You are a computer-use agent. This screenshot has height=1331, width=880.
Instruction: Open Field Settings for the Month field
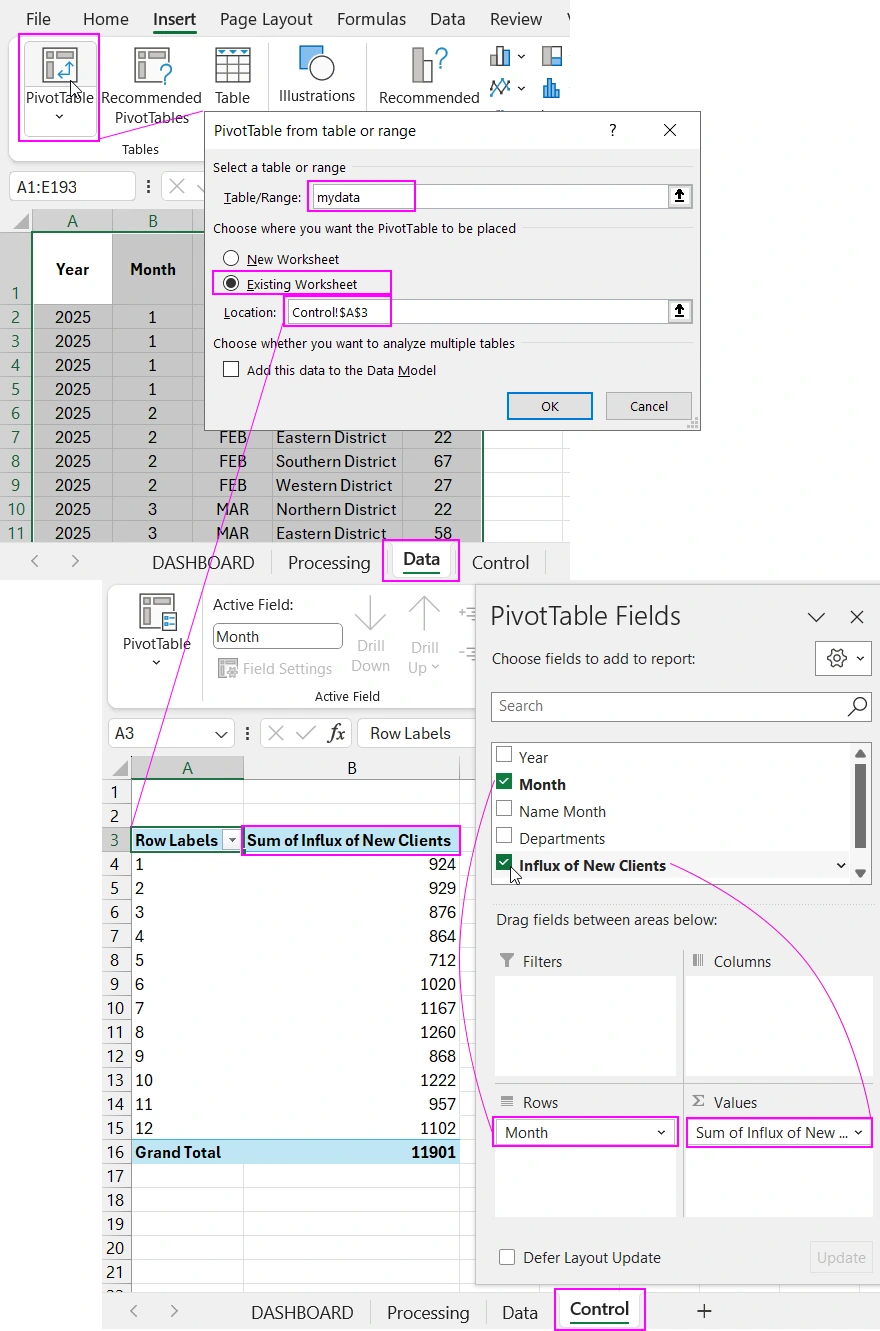pyautogui.click(x=275, y=668)
